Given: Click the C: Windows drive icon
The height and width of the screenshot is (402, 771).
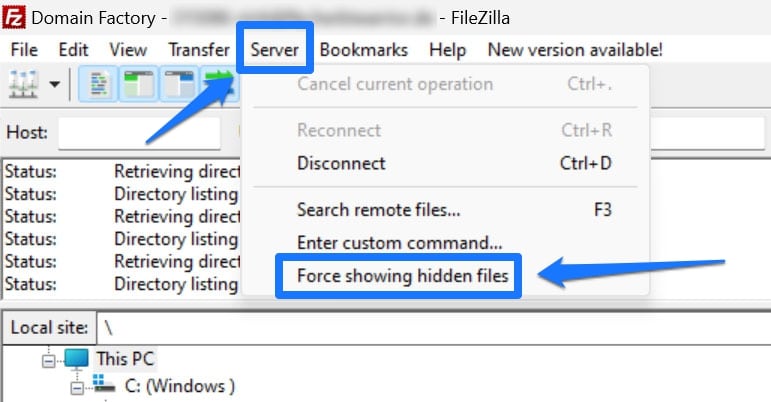Looking at the screenshot, I should tap(103, 385).
